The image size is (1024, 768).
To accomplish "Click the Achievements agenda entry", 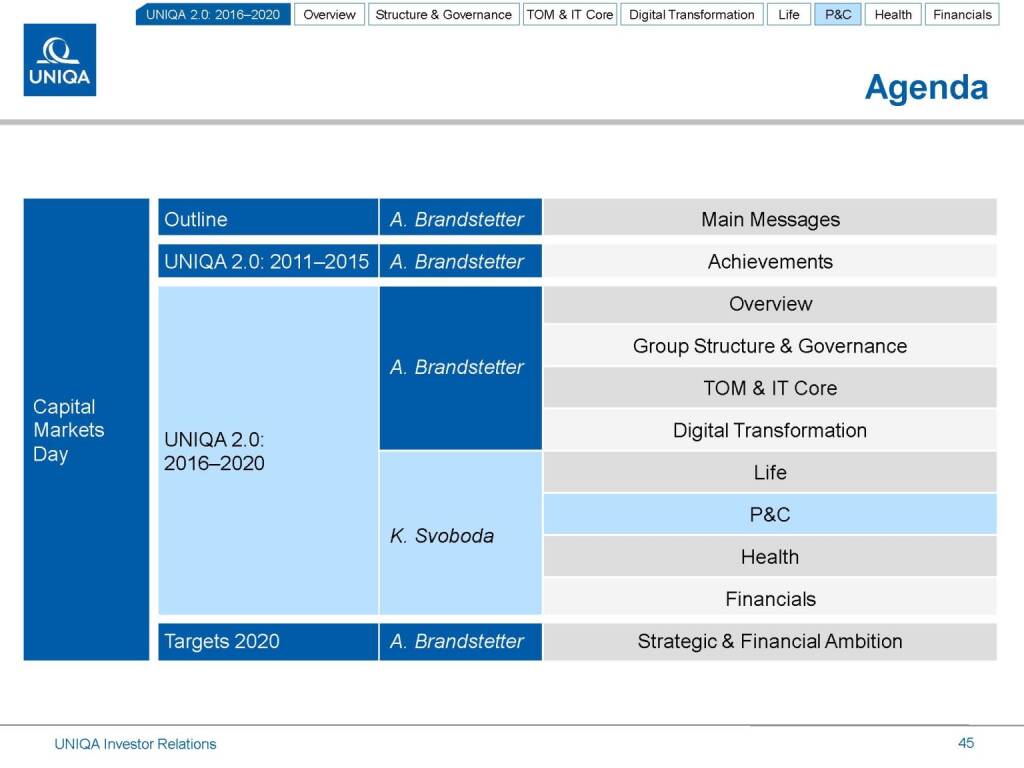I will (x=769, y=262).
